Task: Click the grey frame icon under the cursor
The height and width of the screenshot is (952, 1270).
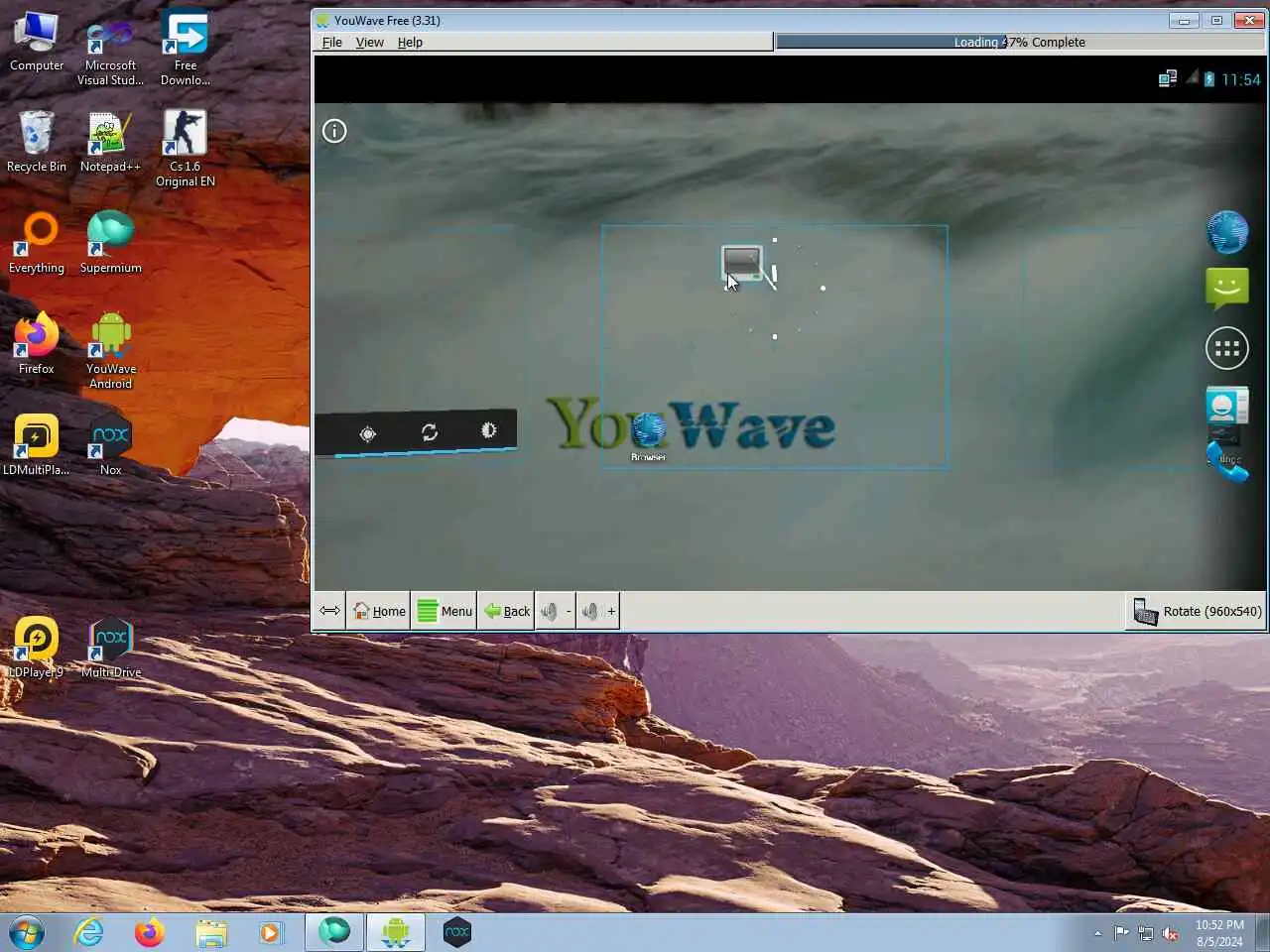Action: click(x=742, y=264)
